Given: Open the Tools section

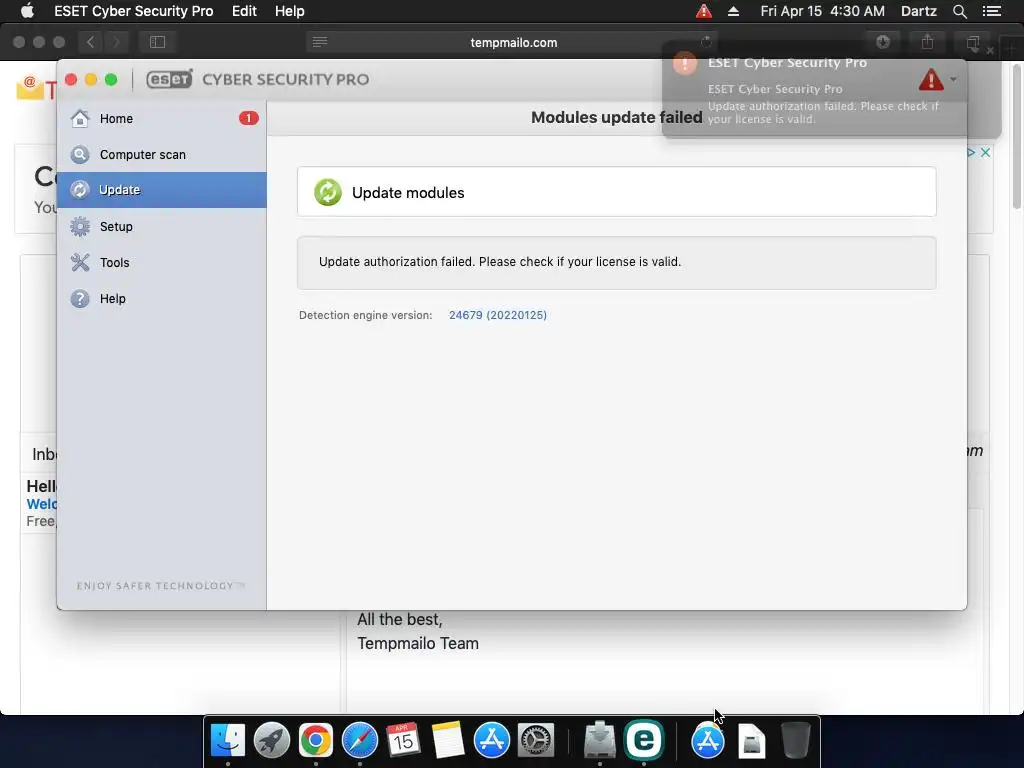Looking at the screenshot, I should [161, 263].
